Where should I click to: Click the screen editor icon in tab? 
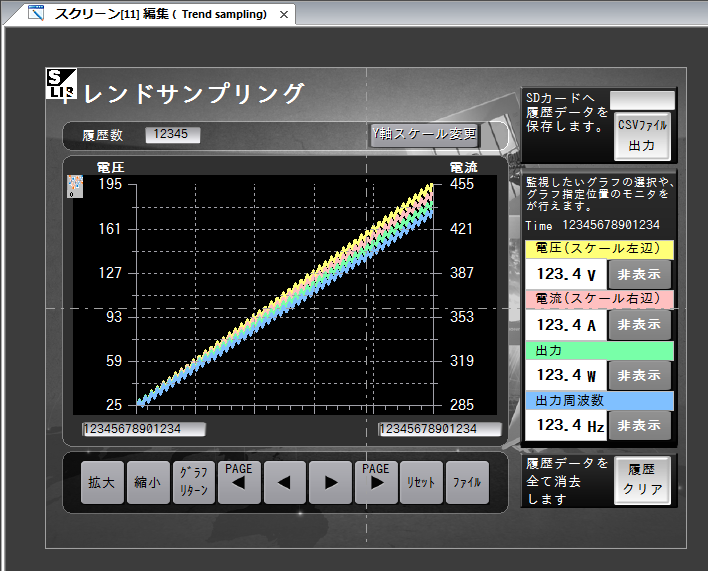[x=37, y=14]
